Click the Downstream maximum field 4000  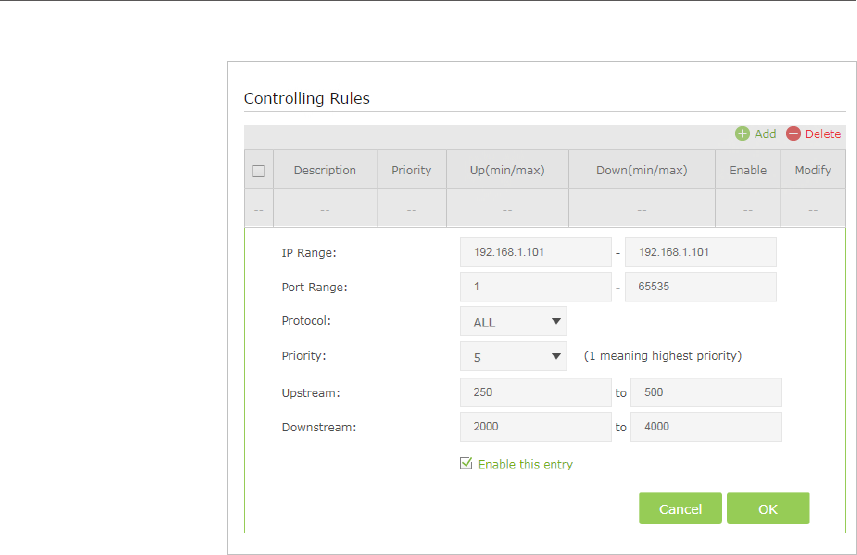coord(705,427)
